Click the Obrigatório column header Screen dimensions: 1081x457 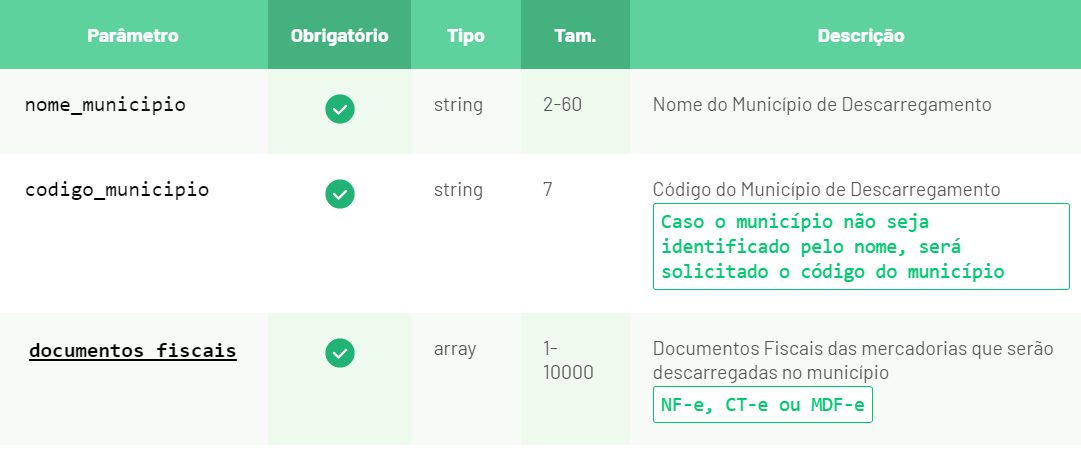click(340, 36)
